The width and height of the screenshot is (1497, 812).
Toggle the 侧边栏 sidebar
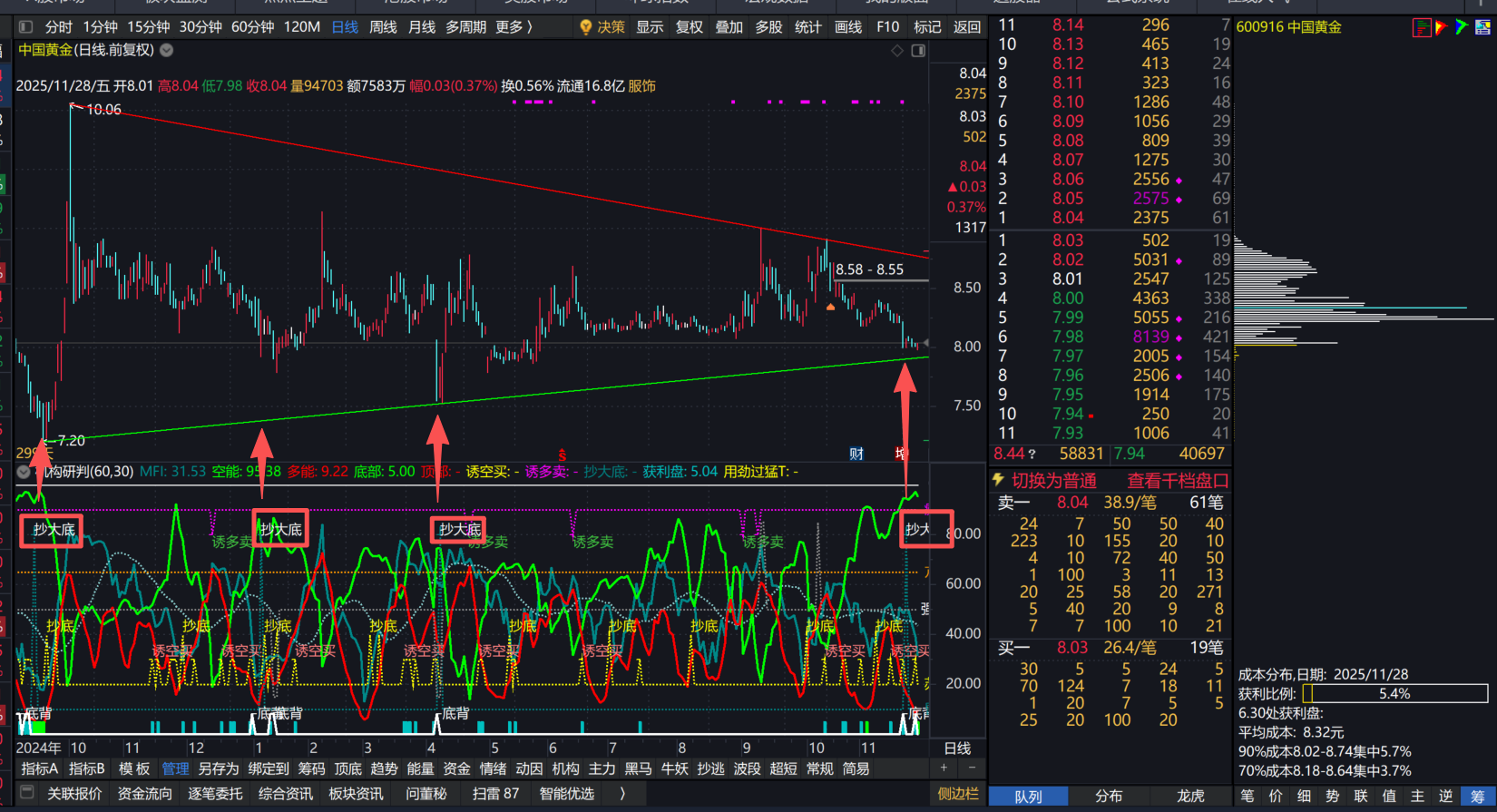pos(958,793)
